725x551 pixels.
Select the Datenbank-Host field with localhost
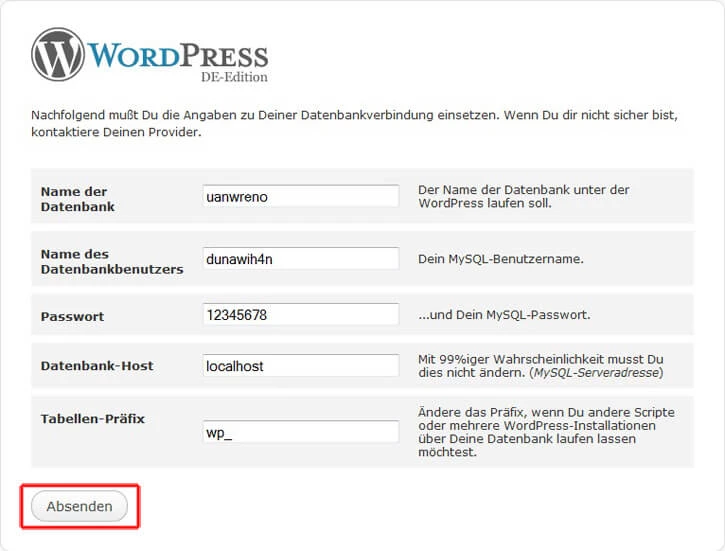[300, 366]
